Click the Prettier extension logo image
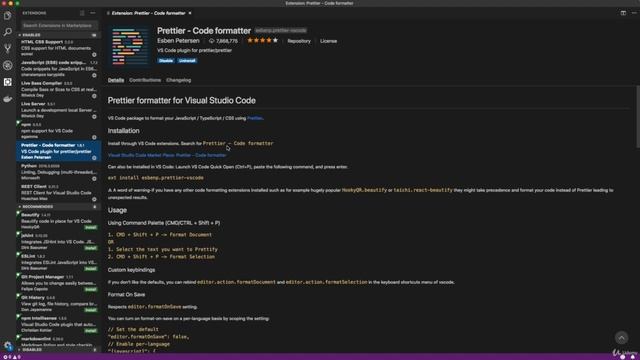Viewport: 640px width, 360px height. [130, 46]
